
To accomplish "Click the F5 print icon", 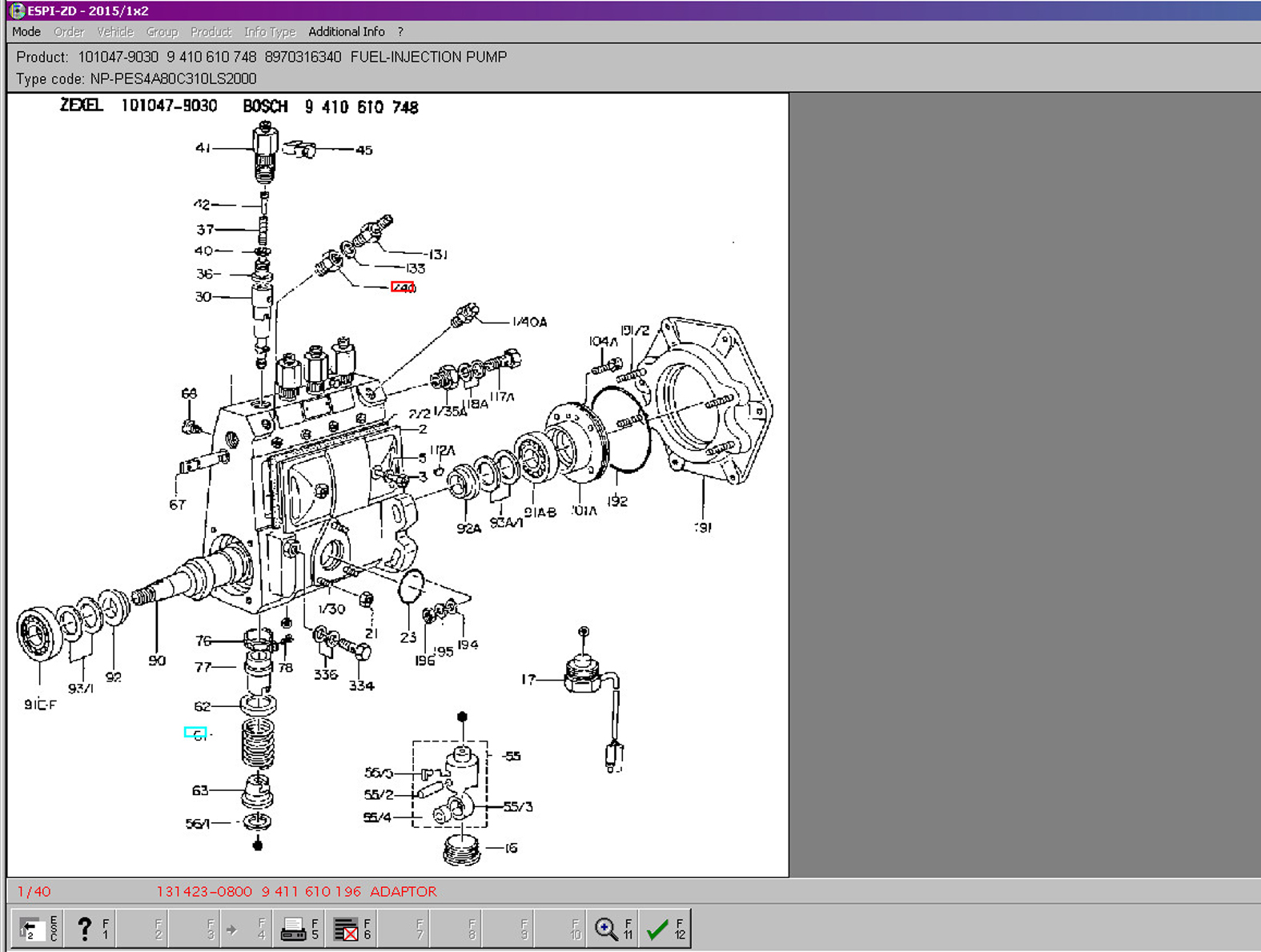I will (299, 929).
